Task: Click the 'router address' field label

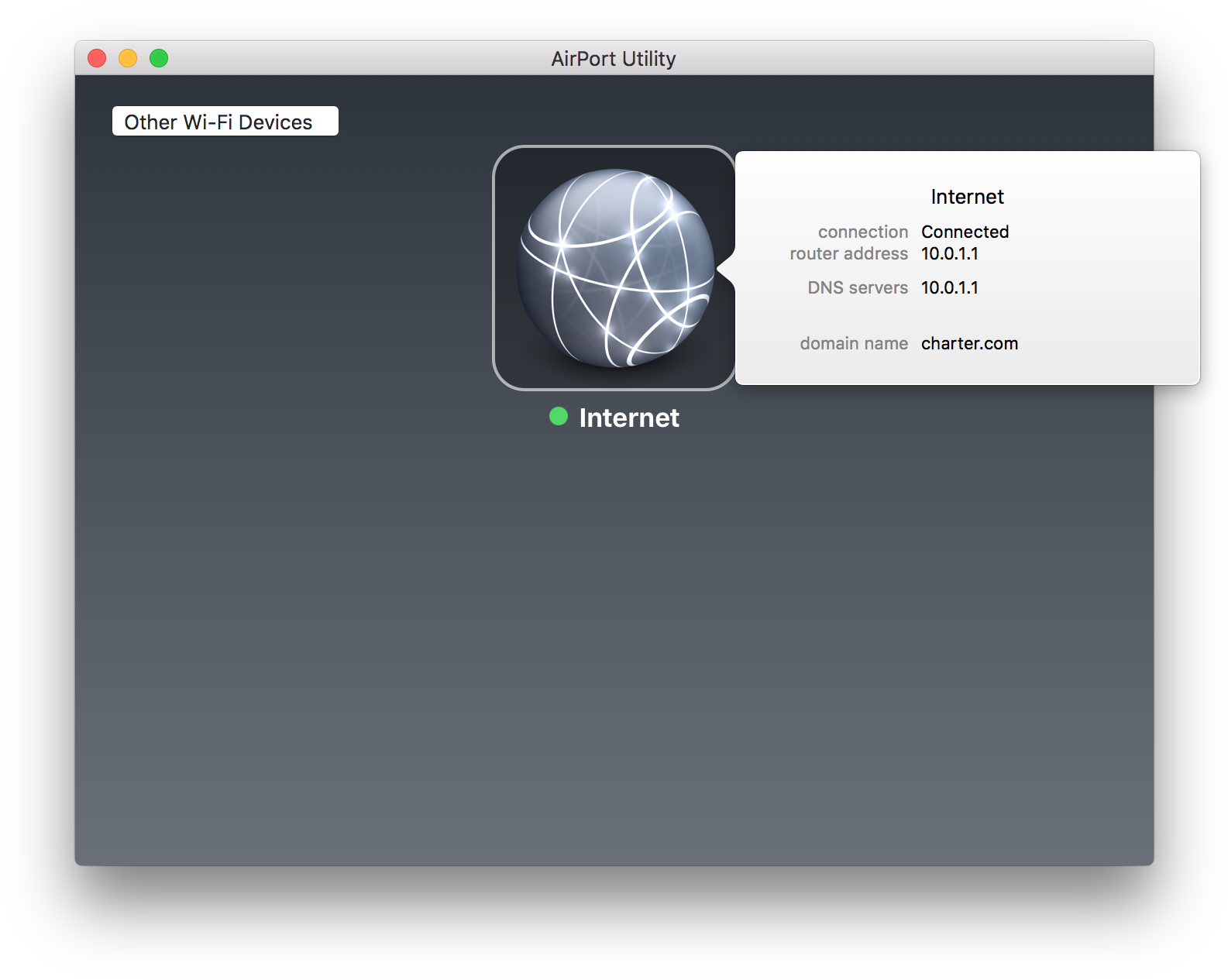Action: point(848,253)
